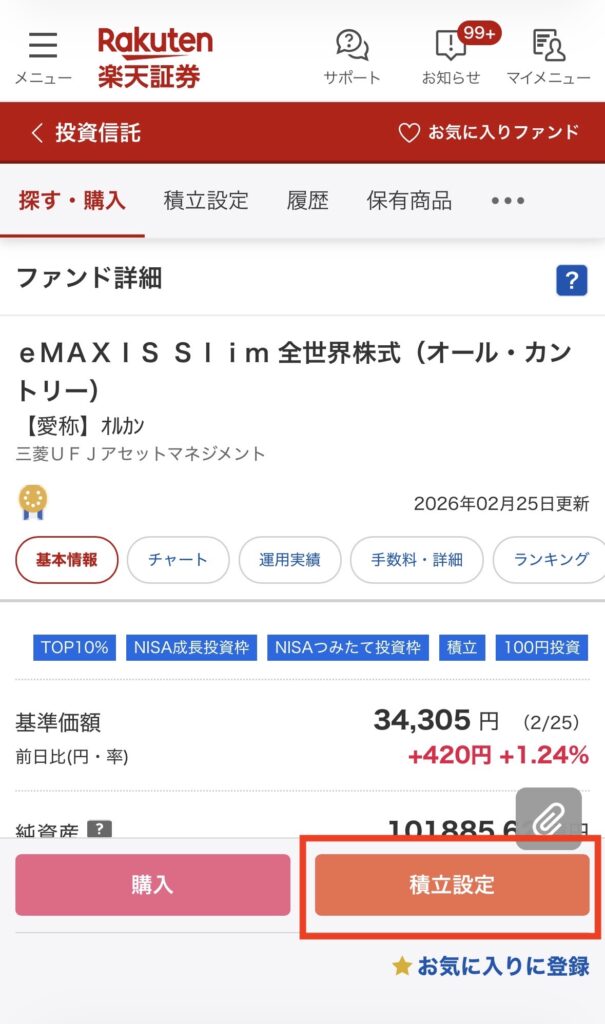This screenshot has width=605, height=1024.
Task: Switch to the 積立設定 tab
Action: pyautogui.click(x=206, y=201)
